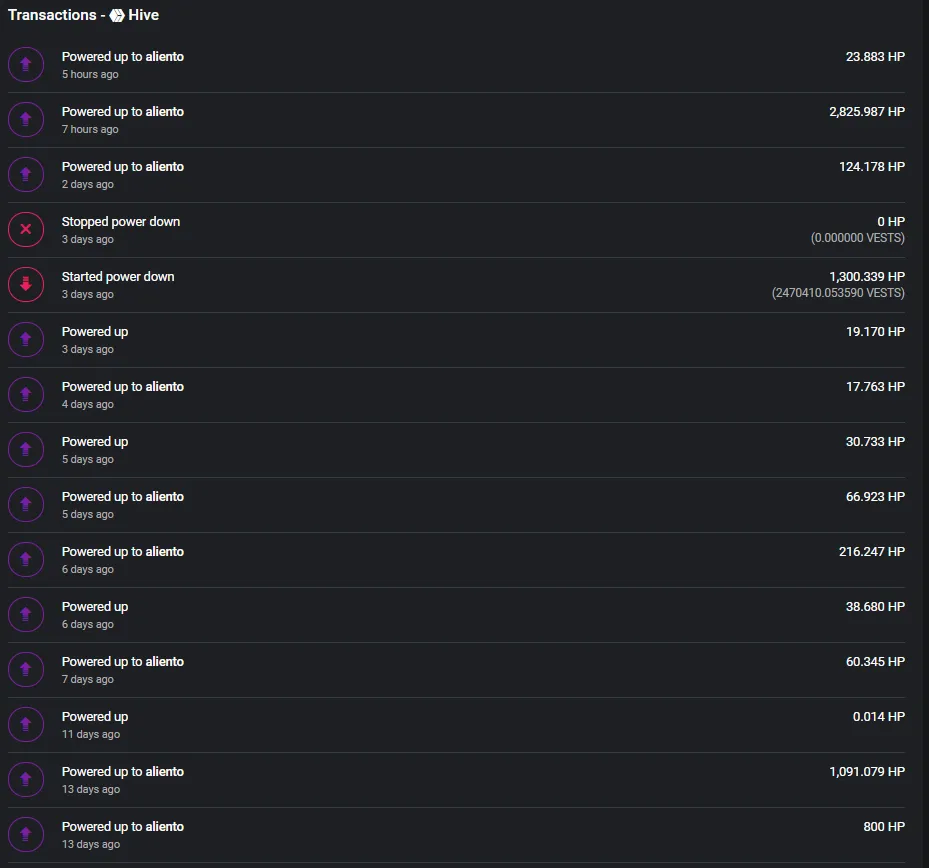929x868 pixels.
Task: Click the red Started power down arrow icon
Action: click(x=25, y=284)
